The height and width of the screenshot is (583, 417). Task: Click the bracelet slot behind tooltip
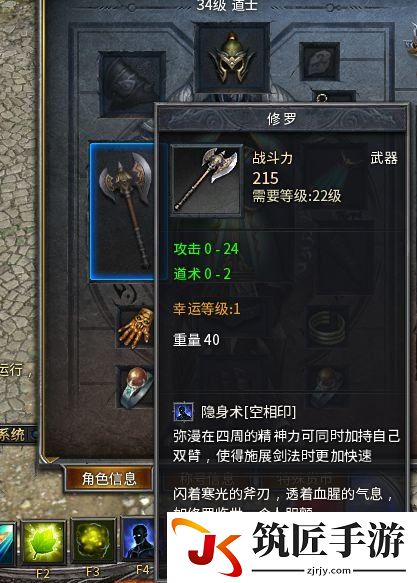326,328
